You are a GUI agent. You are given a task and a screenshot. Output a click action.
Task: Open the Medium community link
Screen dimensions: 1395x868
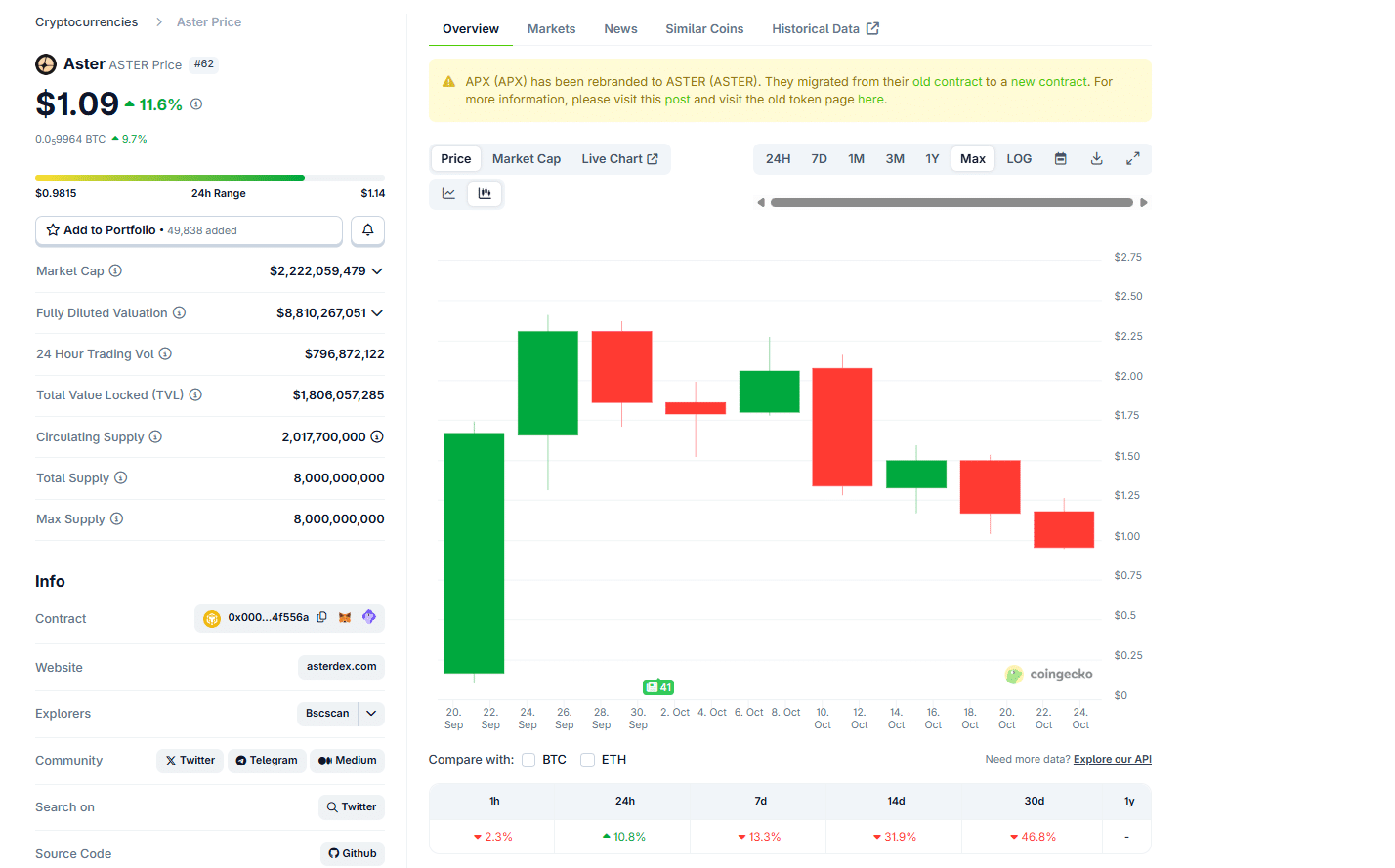tap(347, 761)
